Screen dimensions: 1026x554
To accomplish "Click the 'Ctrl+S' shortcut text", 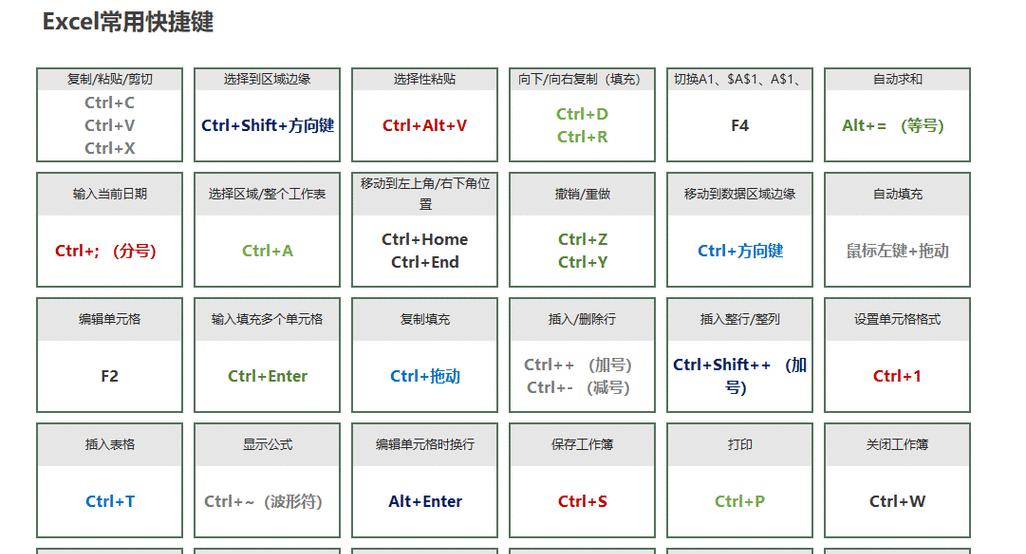I will click(x=582, y=502).
